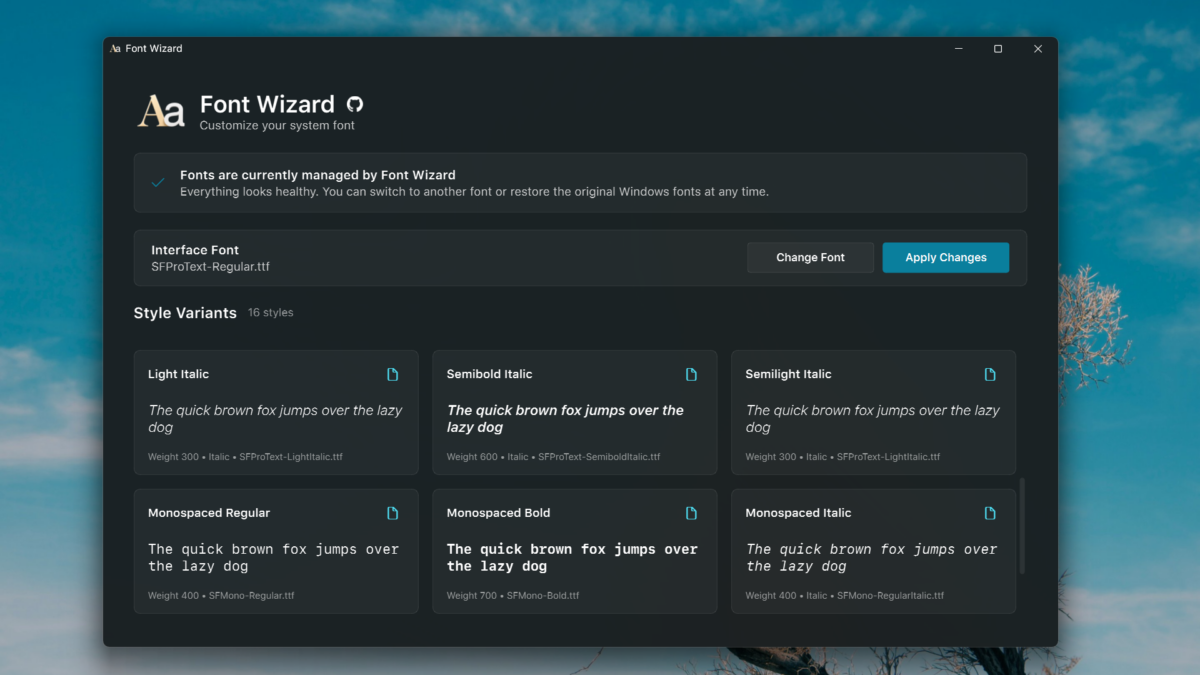This screenshot has height=675, width=1200.
Task: Click the file icon on Monospaced Regular card
Action: coord(393,513)
